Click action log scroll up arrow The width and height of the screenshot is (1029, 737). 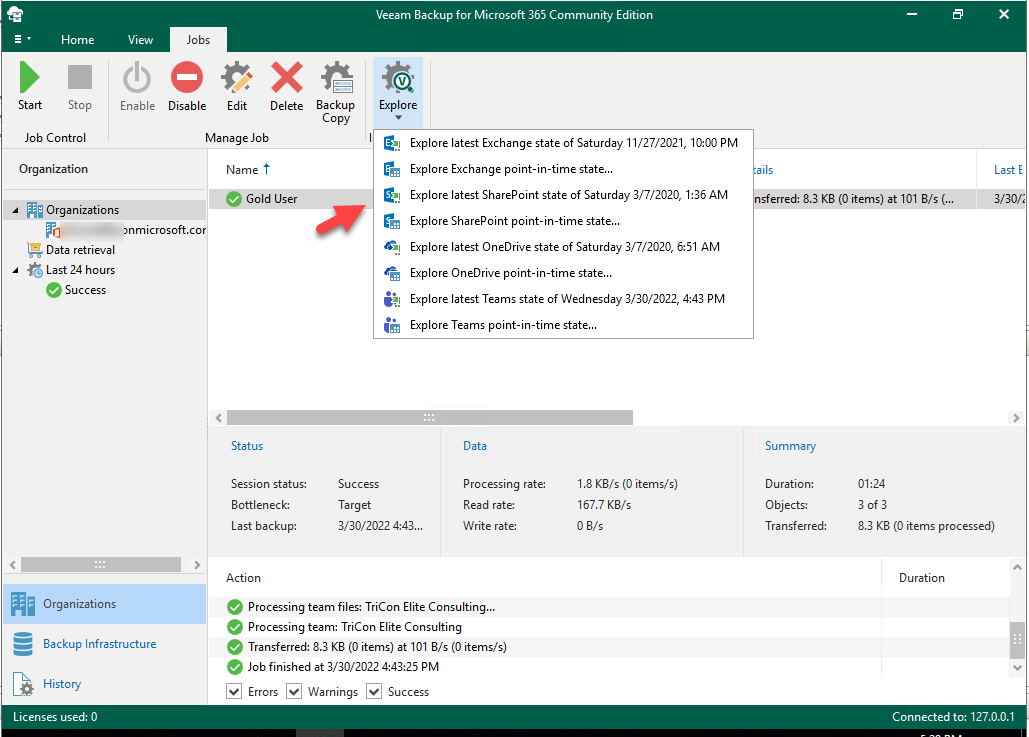coord(1017,568)
